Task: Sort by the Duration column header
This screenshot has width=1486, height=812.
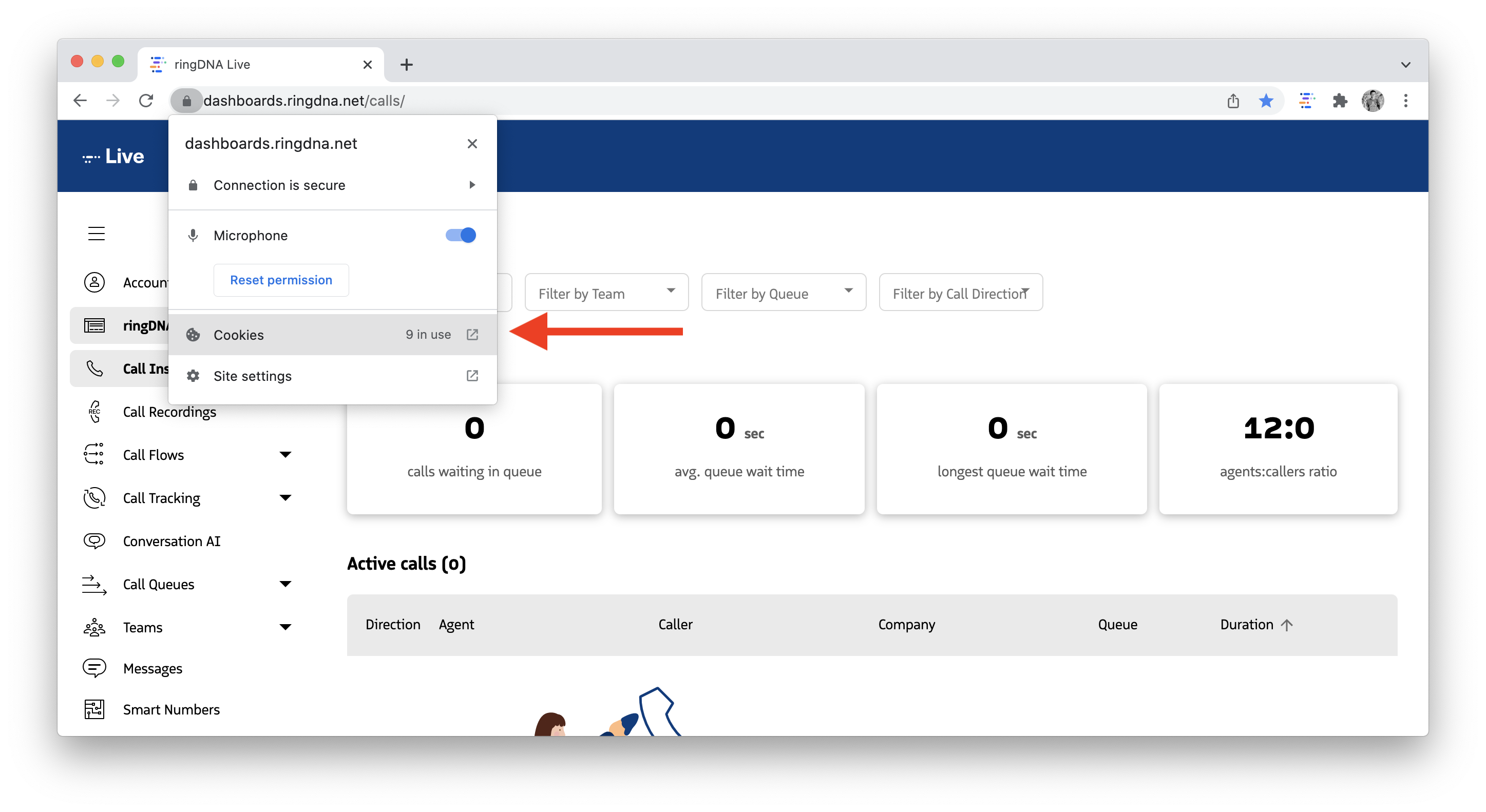Action: pos(1257,625)
